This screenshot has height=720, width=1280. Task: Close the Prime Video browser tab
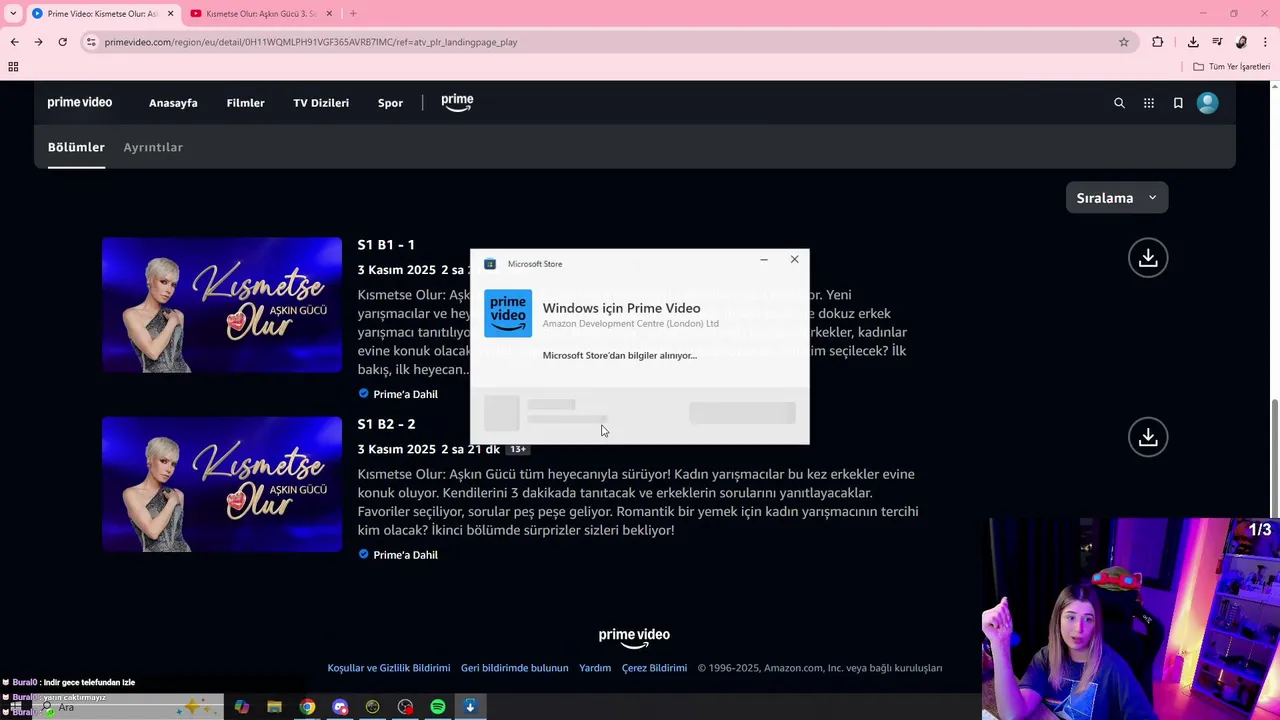pos(170,13)
